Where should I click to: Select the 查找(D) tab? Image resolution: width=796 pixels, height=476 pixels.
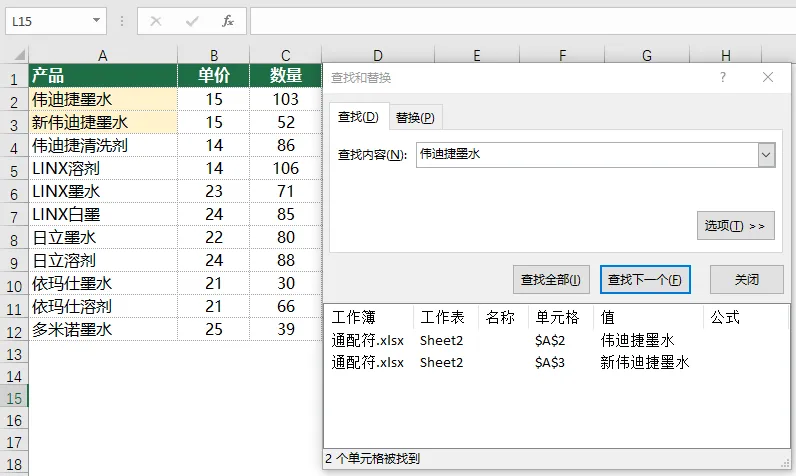358,117
